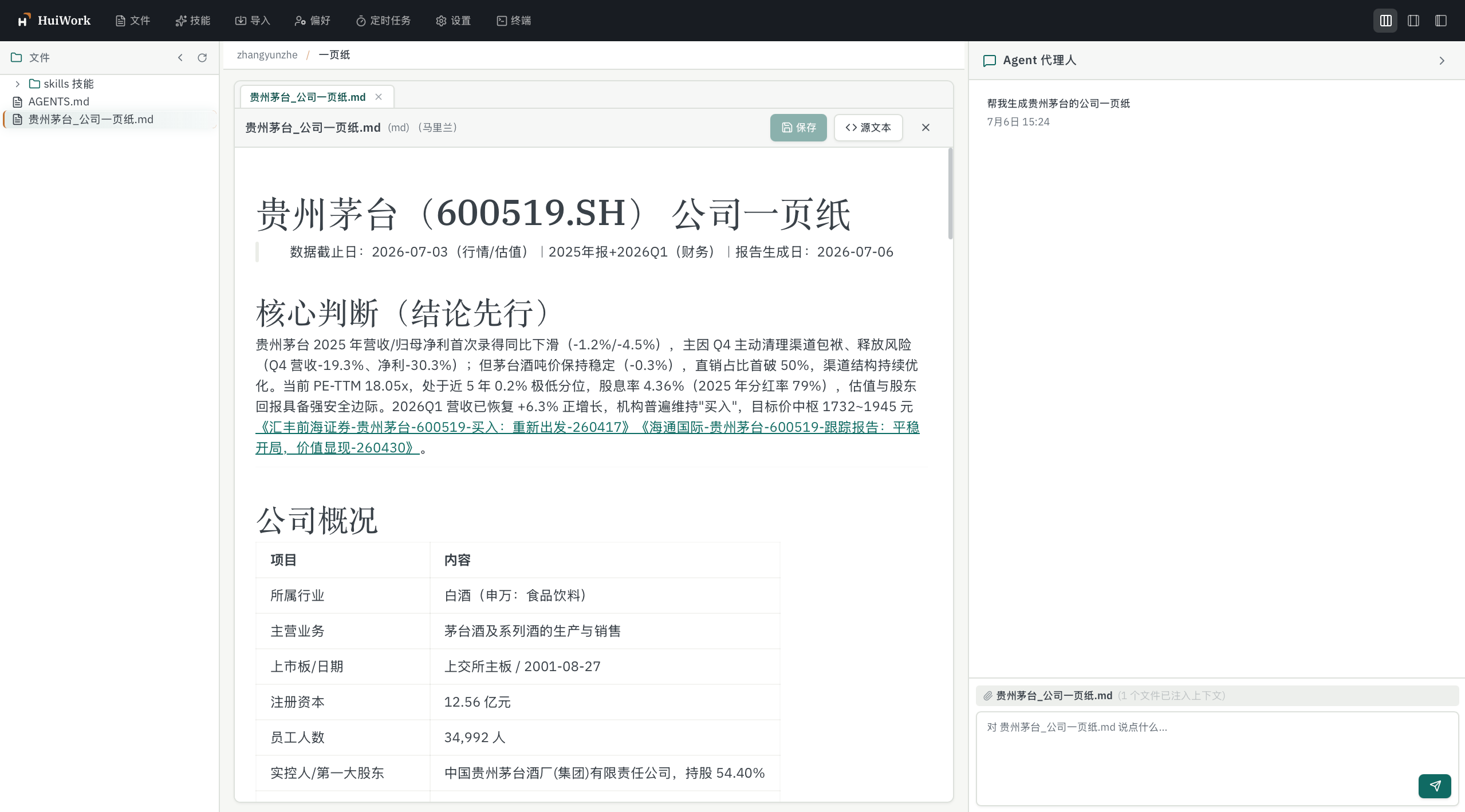Screen dimensions: 1465x812
Task: Click the 7月6日 15:24 timestamp
Action: click(1018, 122)
